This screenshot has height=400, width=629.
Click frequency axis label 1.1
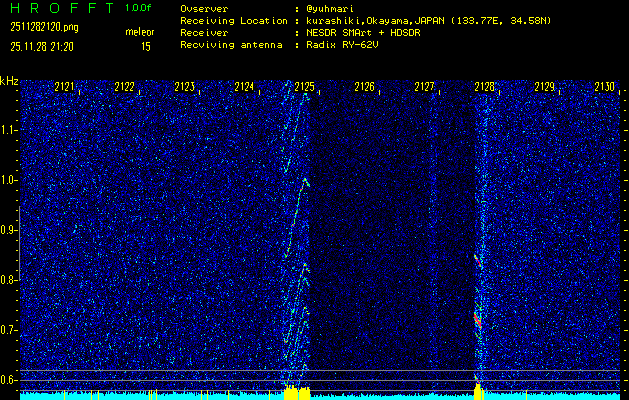(x=9, y=130)
